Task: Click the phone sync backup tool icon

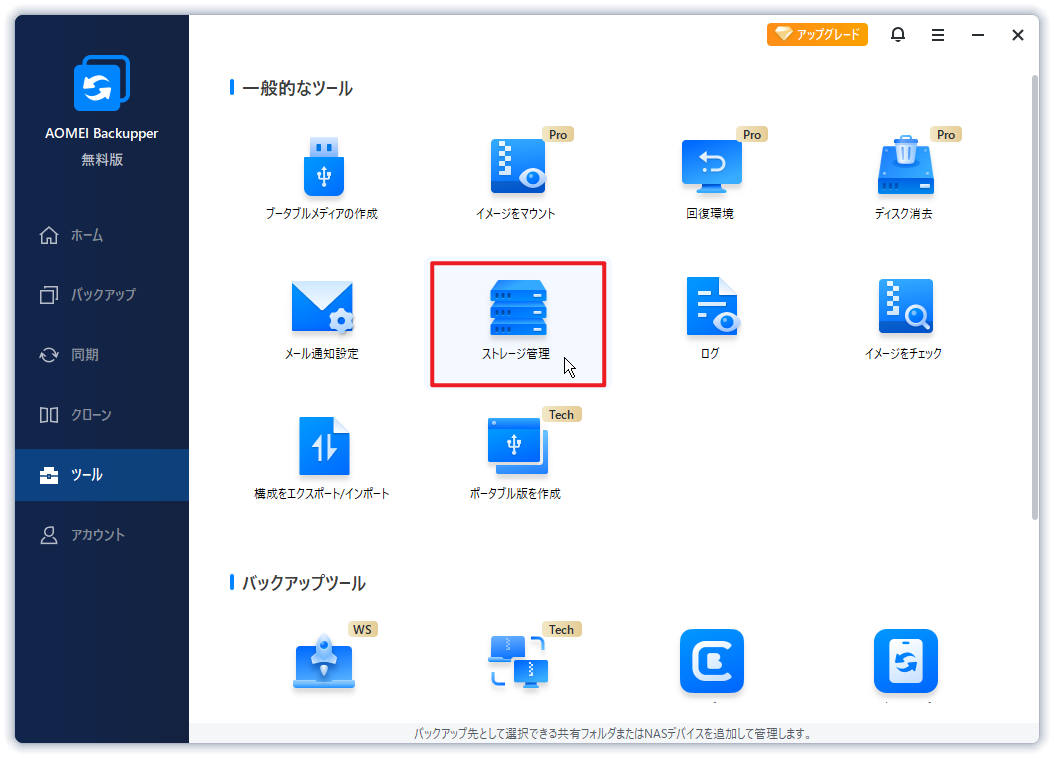Action: point(905,661)
